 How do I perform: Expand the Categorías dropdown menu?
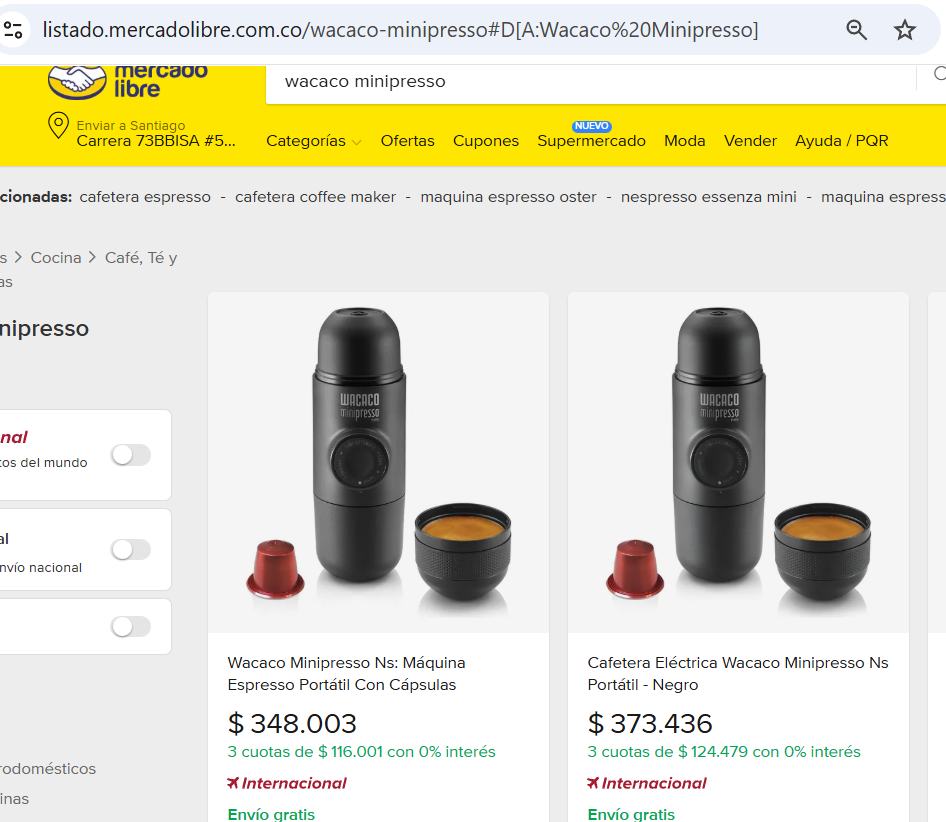(313, 141)
